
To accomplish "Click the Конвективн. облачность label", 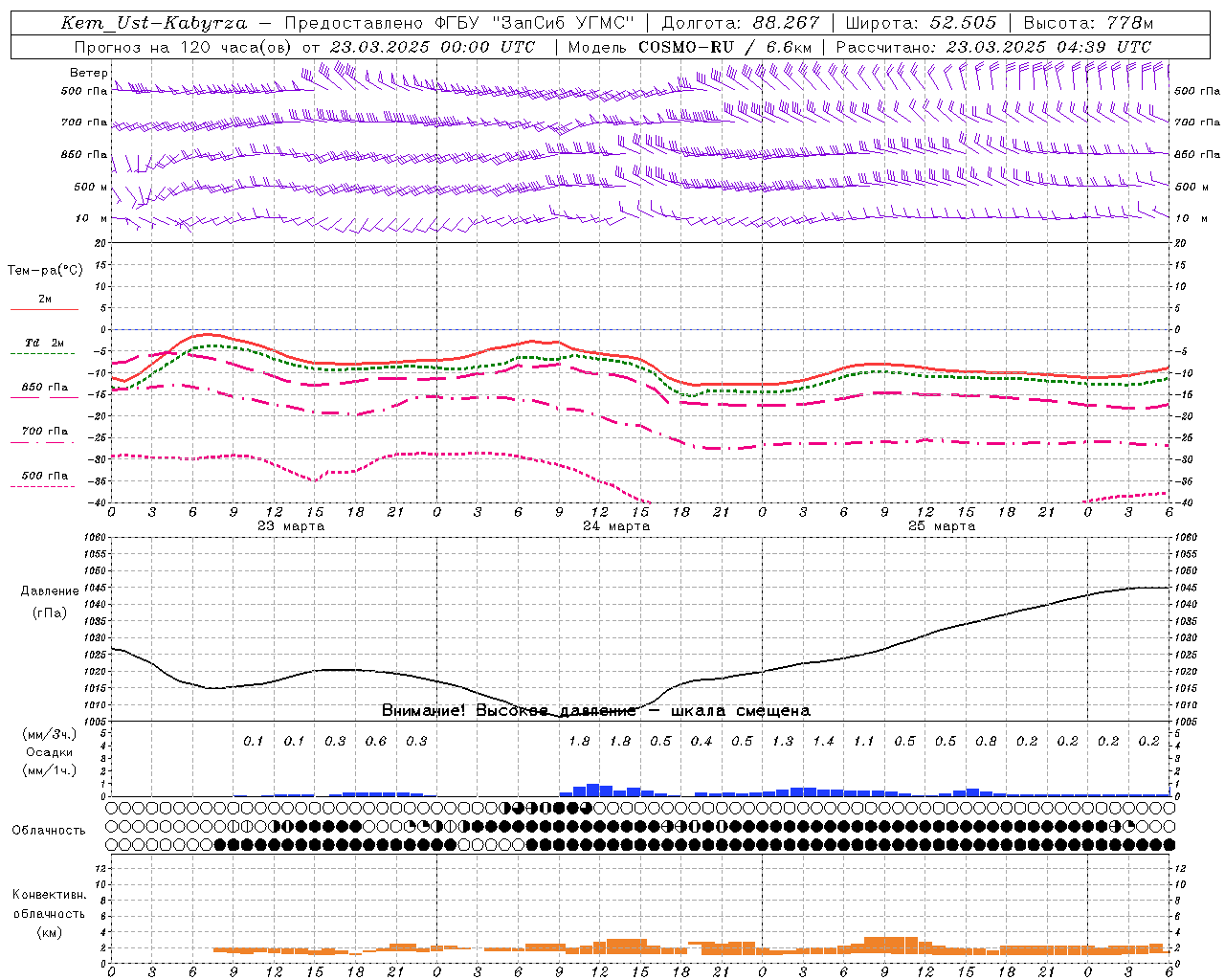I will coord(49,904).
